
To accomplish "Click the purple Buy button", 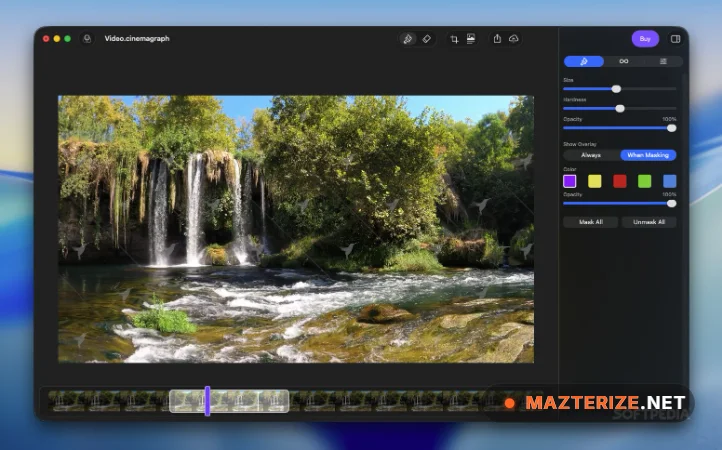I will (645, 39).
